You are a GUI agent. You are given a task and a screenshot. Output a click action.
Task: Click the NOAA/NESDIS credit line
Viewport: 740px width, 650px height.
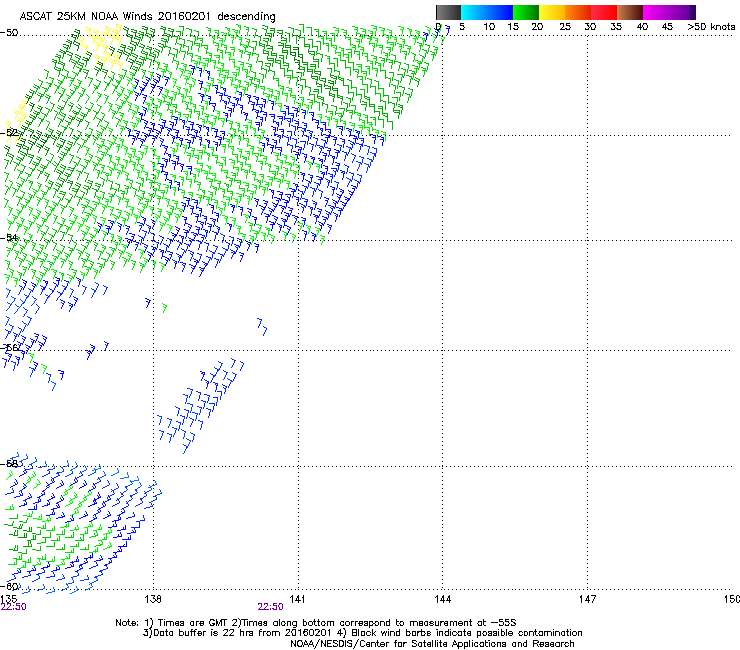point(432,644)
